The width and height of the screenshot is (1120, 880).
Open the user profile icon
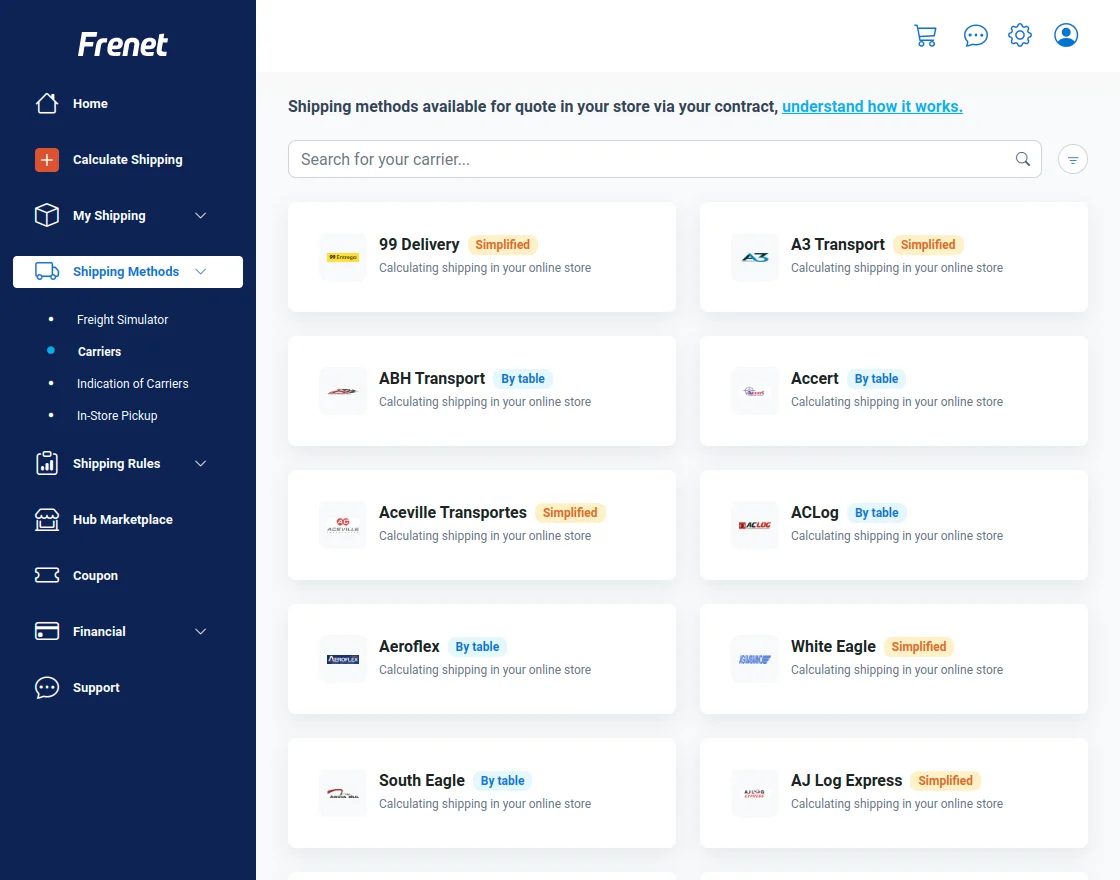click(1066, 35)
